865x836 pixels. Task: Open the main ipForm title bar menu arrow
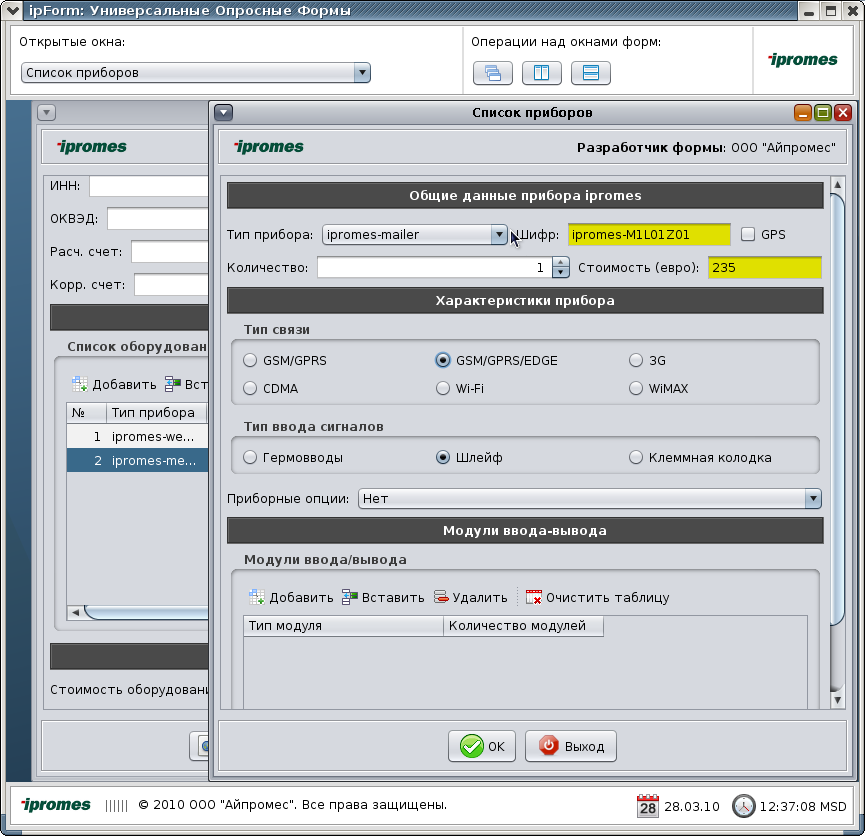point(12,10)
